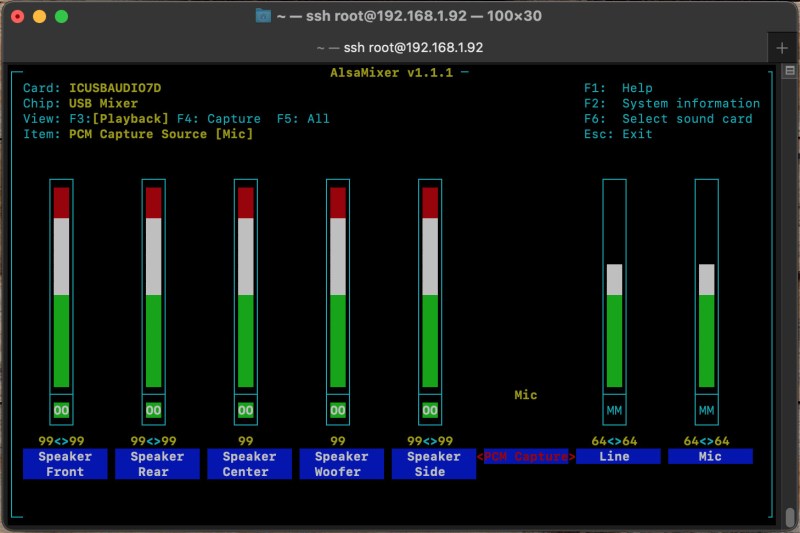Image resolution: width=800 pixels, height=533 pixels.
Task: Minimize the terminal window with yellow button
Action: 39,16
